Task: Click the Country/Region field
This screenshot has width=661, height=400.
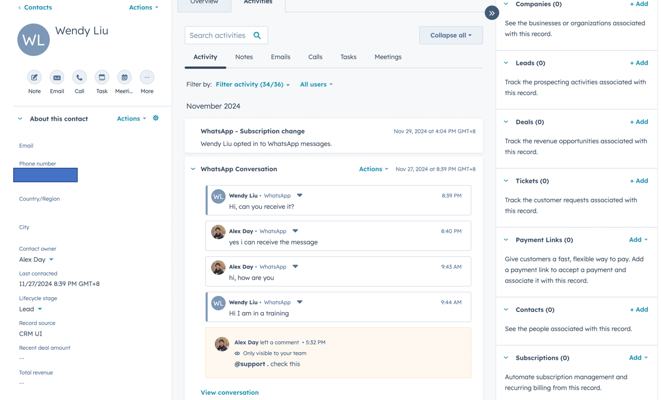Action: (x=39, y=199)
